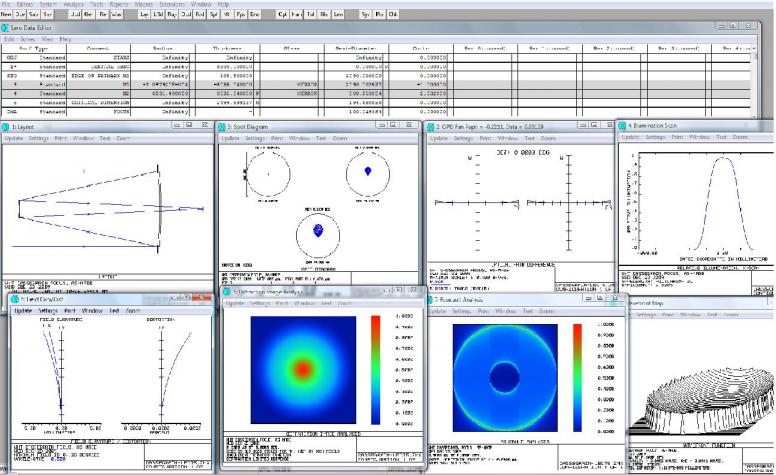
Task: Click the Sys system data toolbar button
Action: [x=365, y=14]
